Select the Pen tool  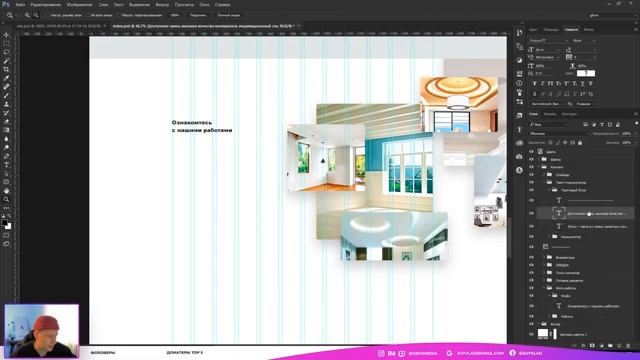[6, 156]
